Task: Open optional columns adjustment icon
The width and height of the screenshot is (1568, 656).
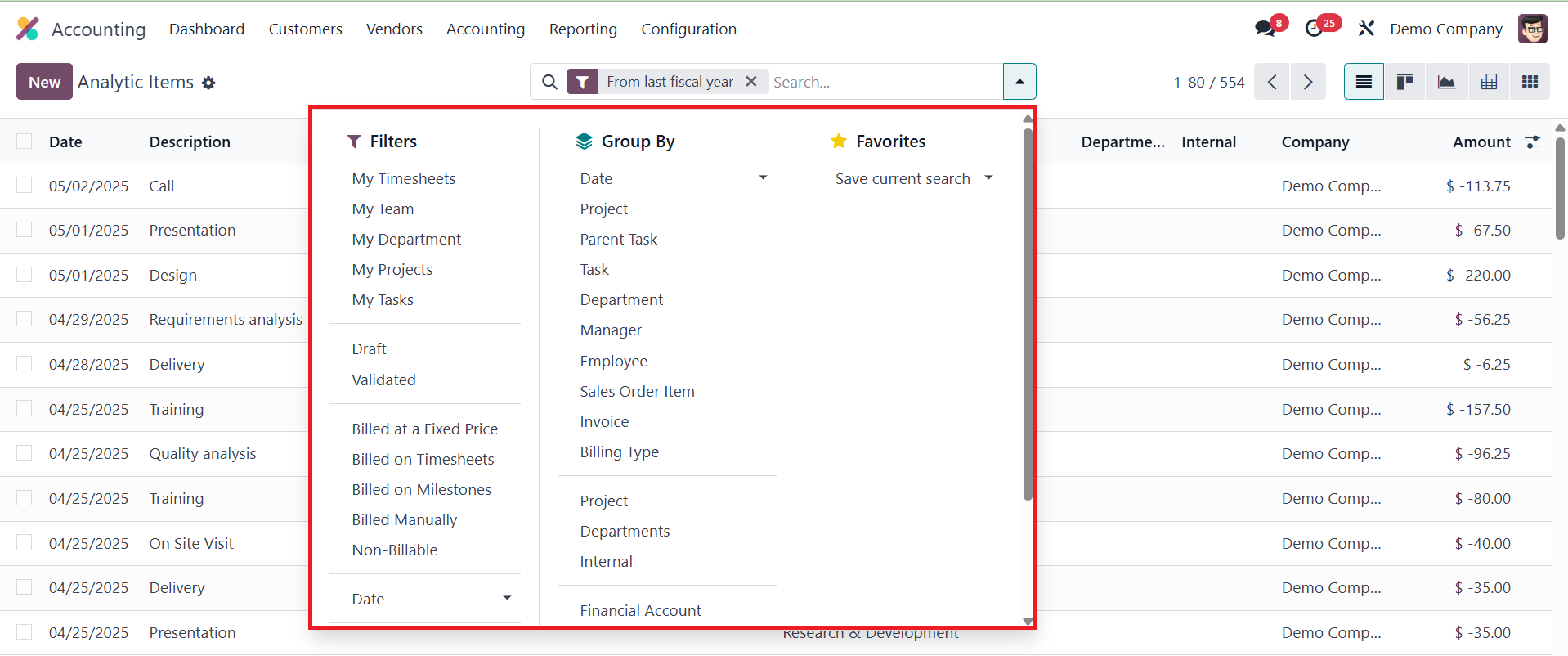Action: 1533,142
